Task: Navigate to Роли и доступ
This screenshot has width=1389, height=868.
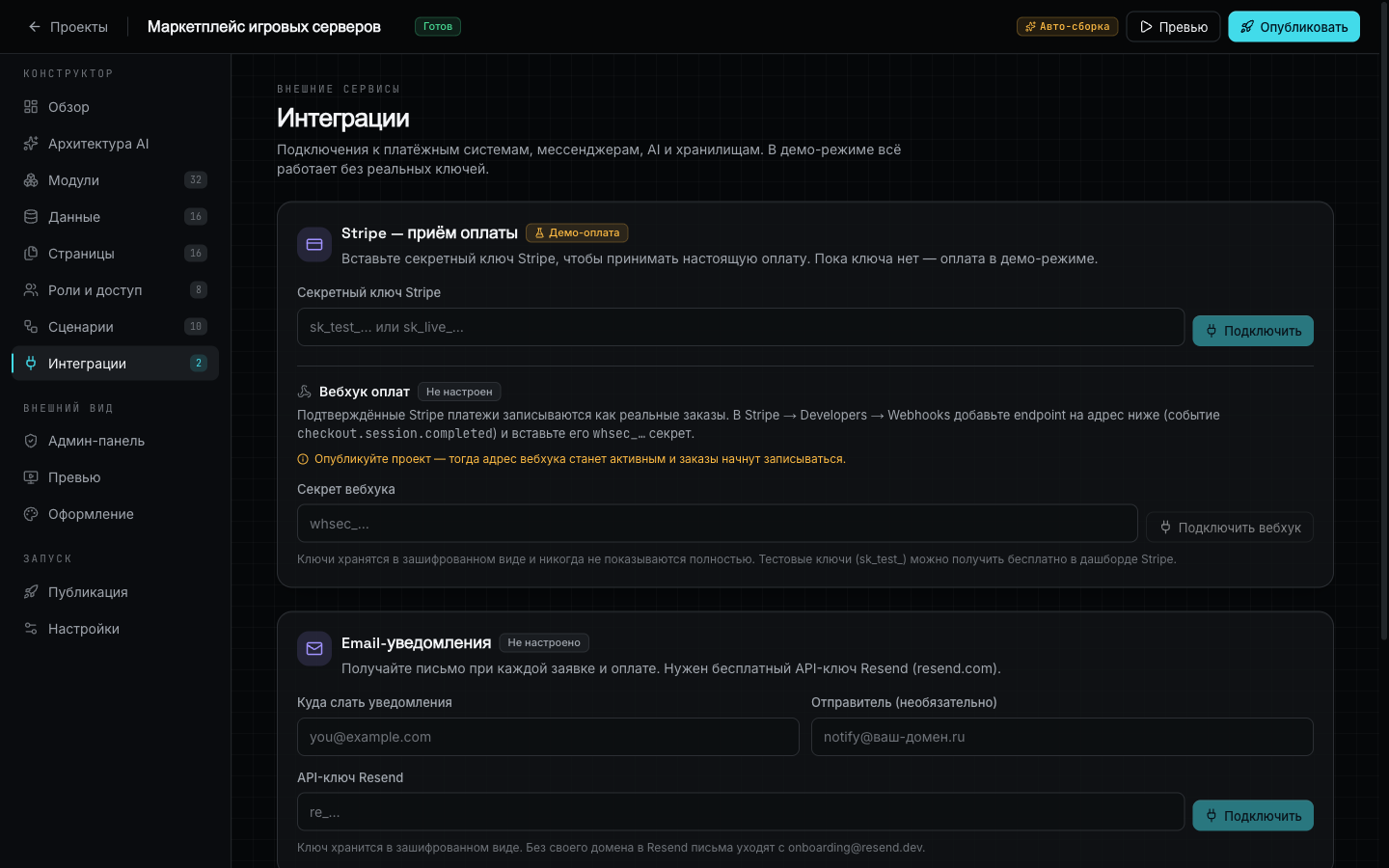Action: tap(116, 290)
